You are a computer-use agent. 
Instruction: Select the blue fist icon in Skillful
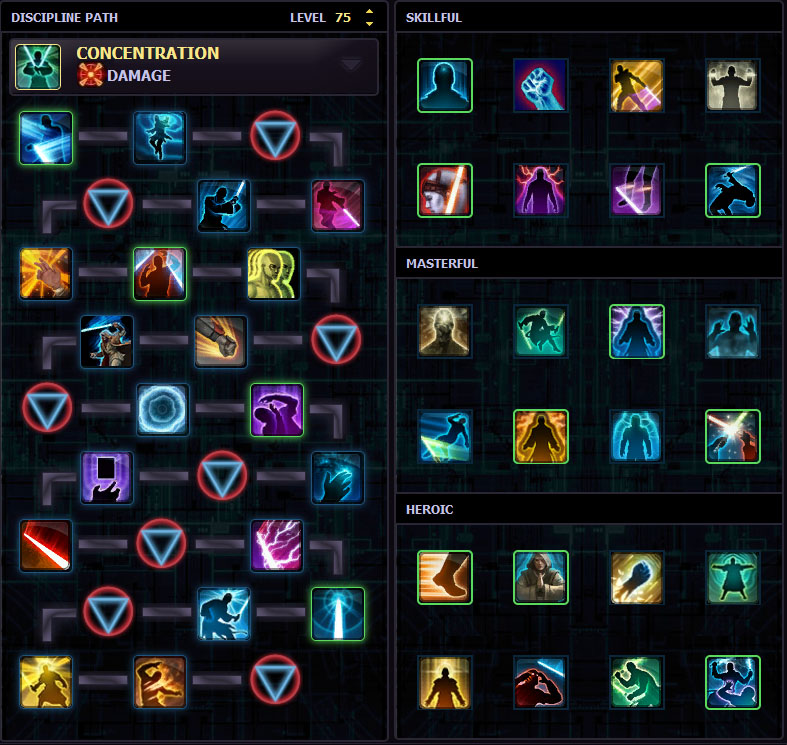[x=541, y=85]
